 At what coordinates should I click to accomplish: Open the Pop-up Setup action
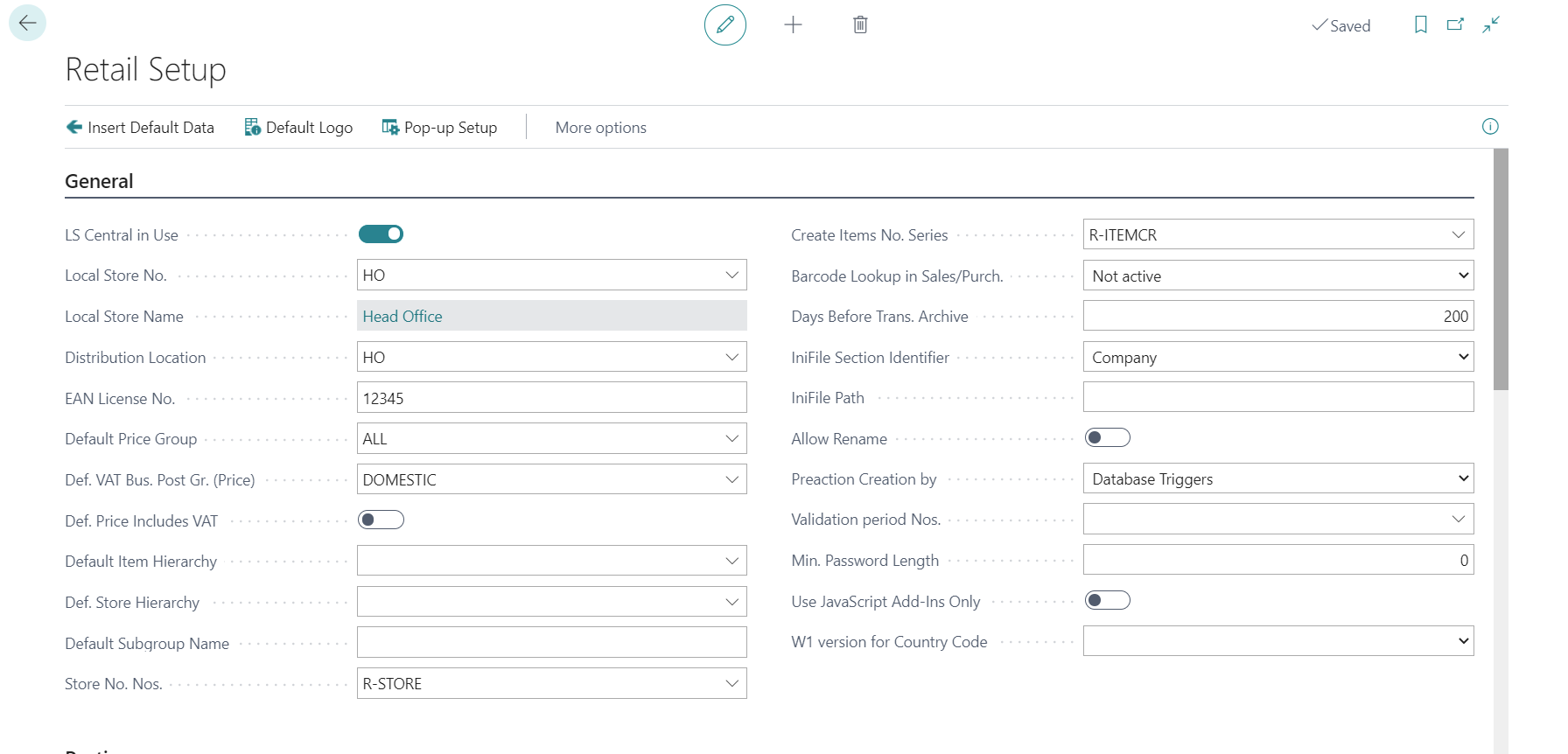click(439, 128)
